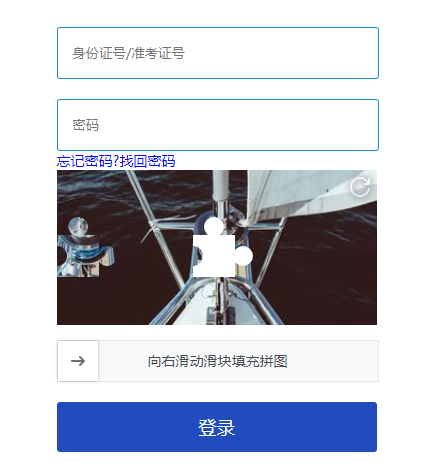Image resolution: width=434 pixels, height=474 pixels.
Task: Select the puzzle piece on the captcha's left
Action: 85,247
